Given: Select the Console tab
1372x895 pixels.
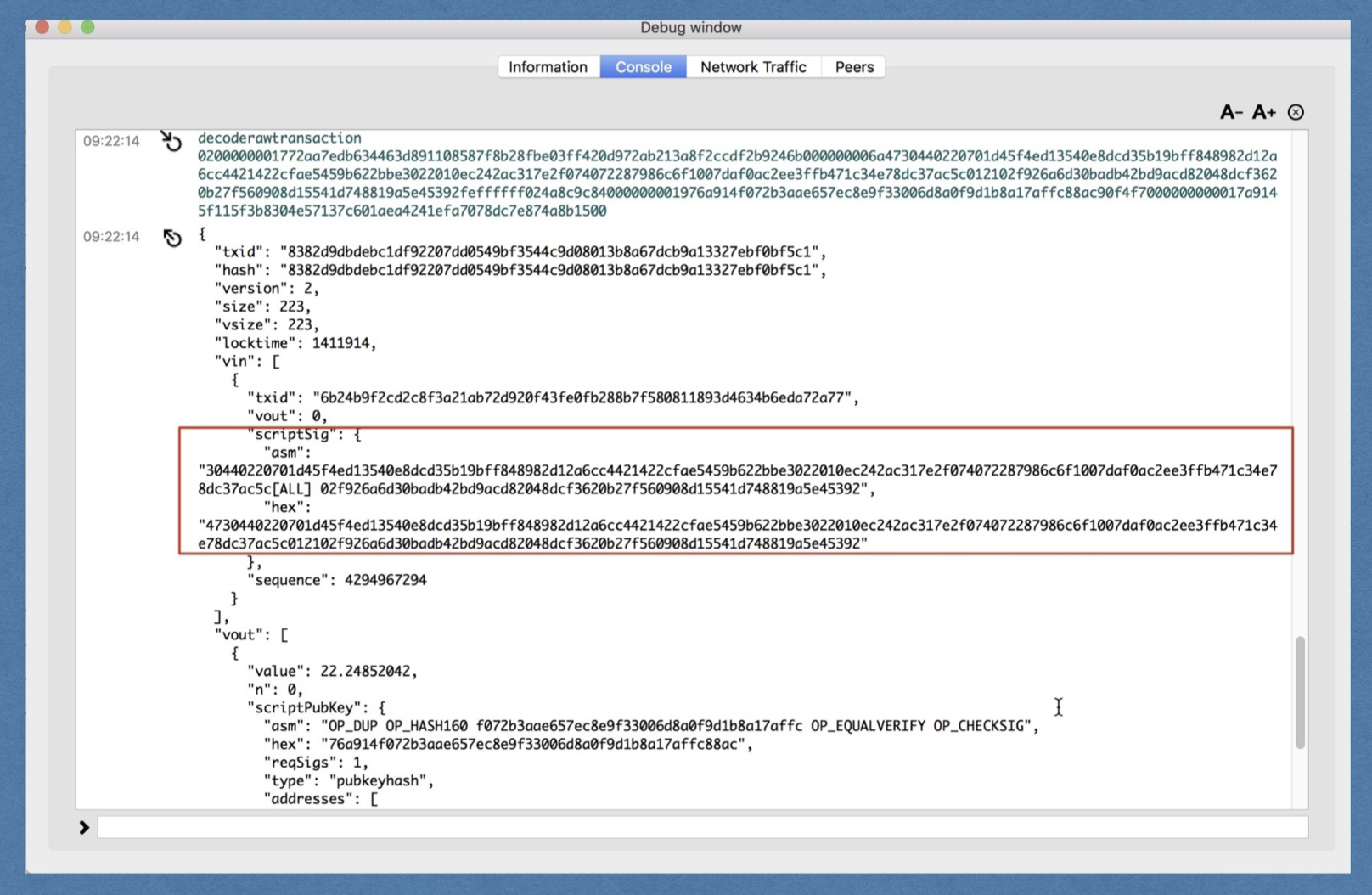Looking at the screenshot, I should [x=643, y=67].
